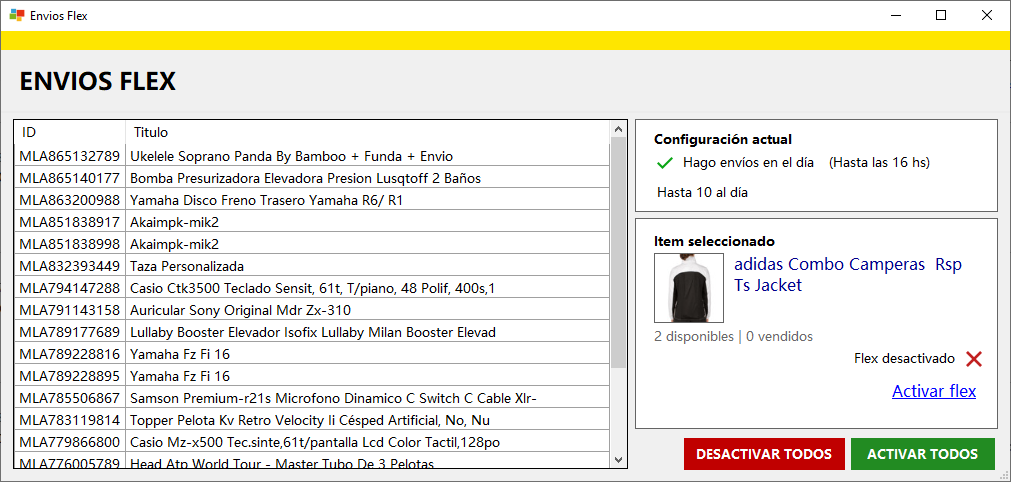Image resolution: width=1011 pixels, height=482 pixels.
Task: Click the ENVIOS FLEX page heading
Action: (97, 82)
